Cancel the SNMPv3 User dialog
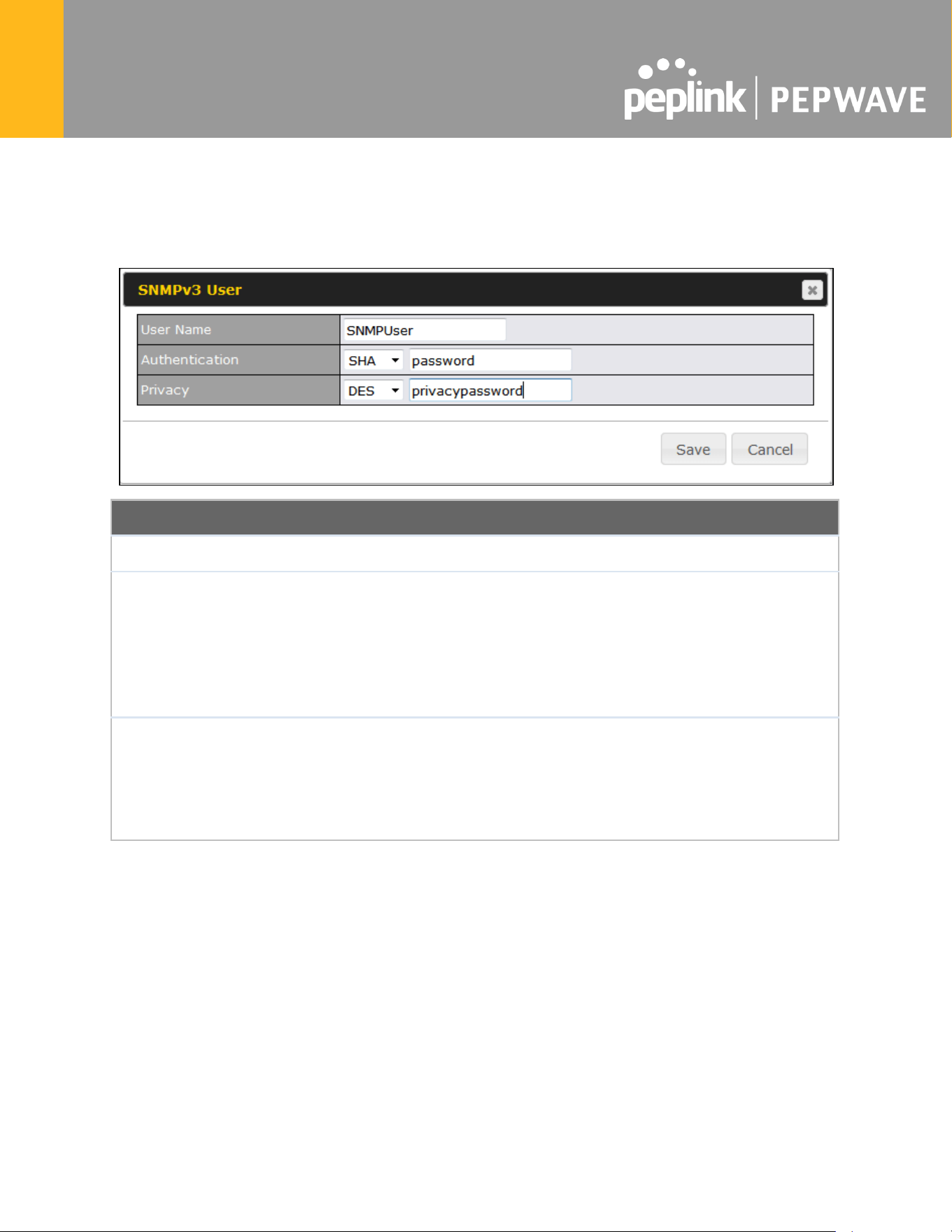Image resolution: width=952 pixels, height=1232 pixels. pos(769,449)
